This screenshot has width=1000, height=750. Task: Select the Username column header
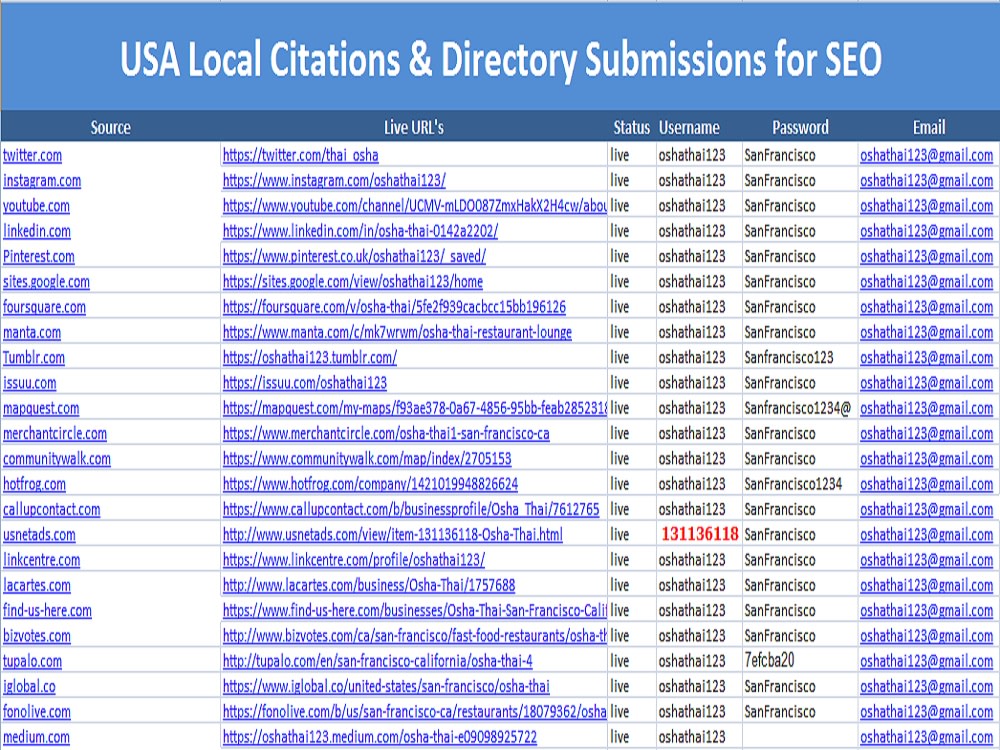click(689, 128)
